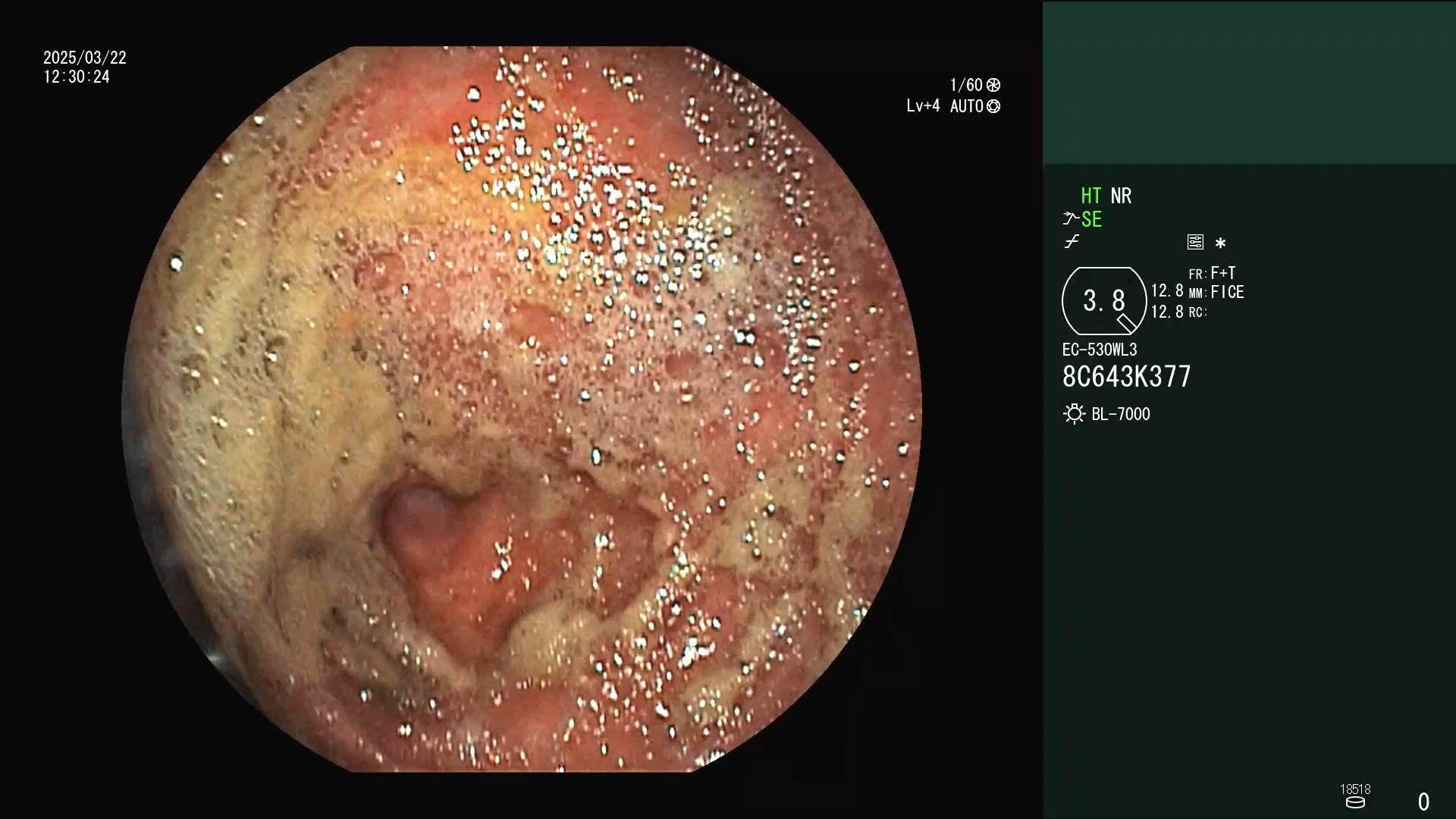Click the shutter icon next to 1/60
The image size is (1456, 819).
tap(993, 85)
